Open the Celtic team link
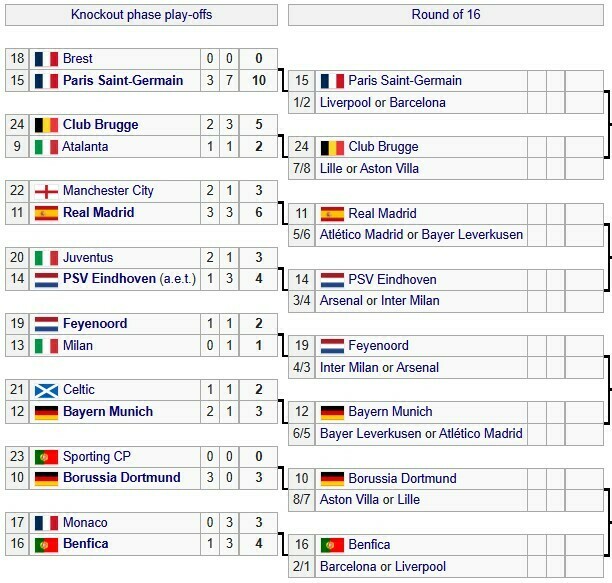This screenshot has width=612, height=583. pyautogui.click(x=78, y=390)
